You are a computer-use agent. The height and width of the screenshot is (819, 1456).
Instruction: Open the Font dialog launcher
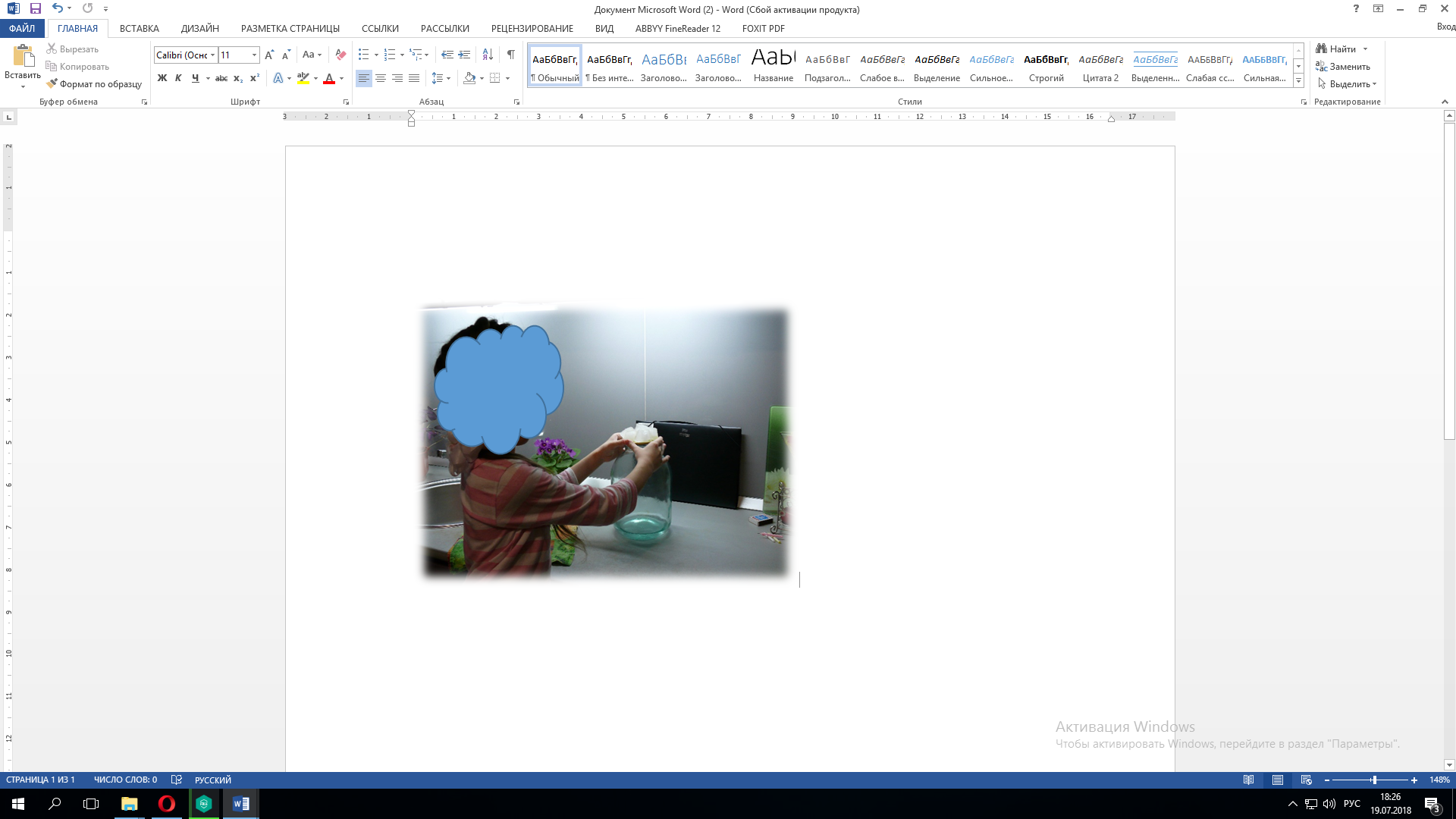point(347,102)
